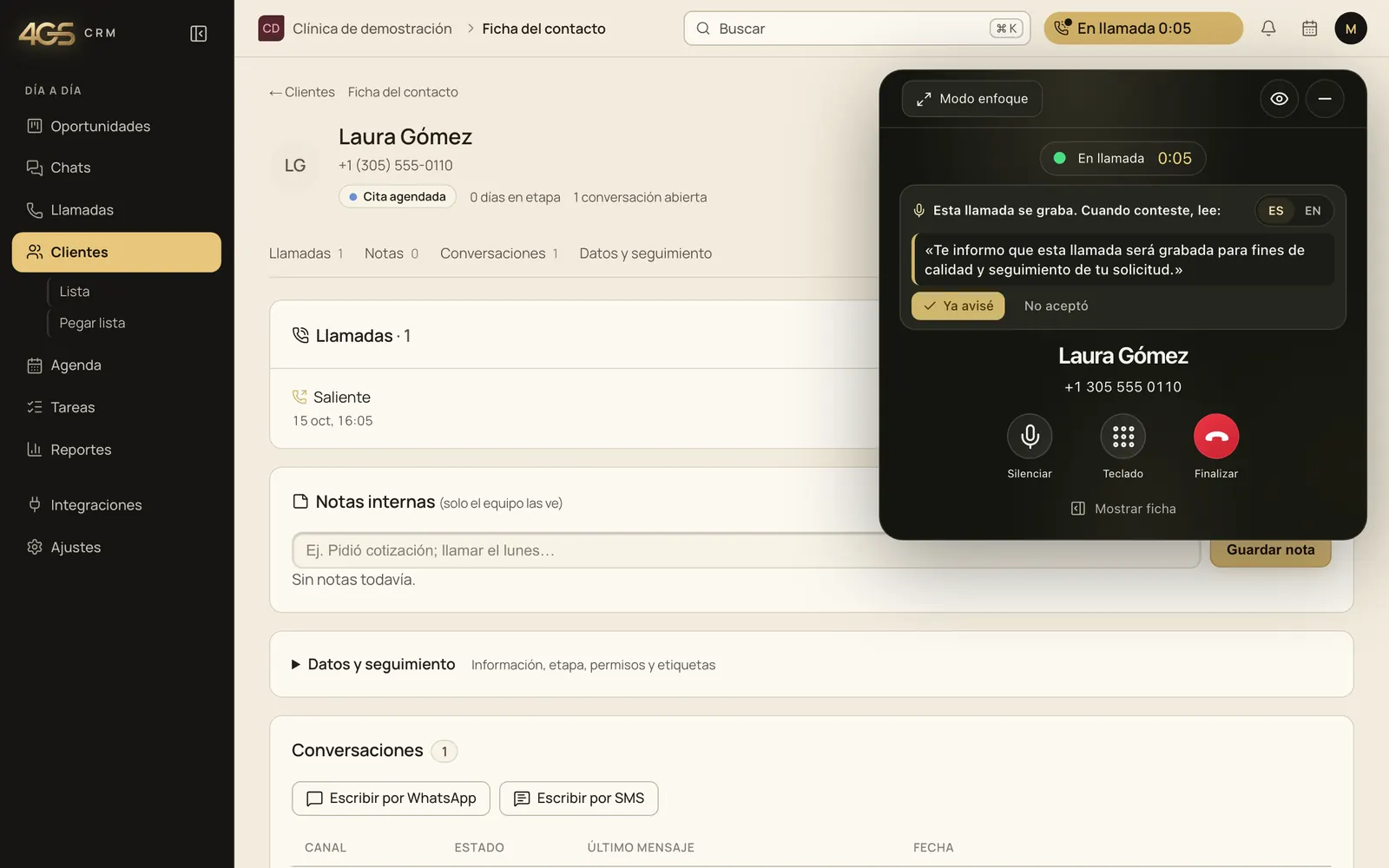The width and height of the screenshot is (1389, 868).
Task: Open the notifications bell
Action: point(1268,29)
